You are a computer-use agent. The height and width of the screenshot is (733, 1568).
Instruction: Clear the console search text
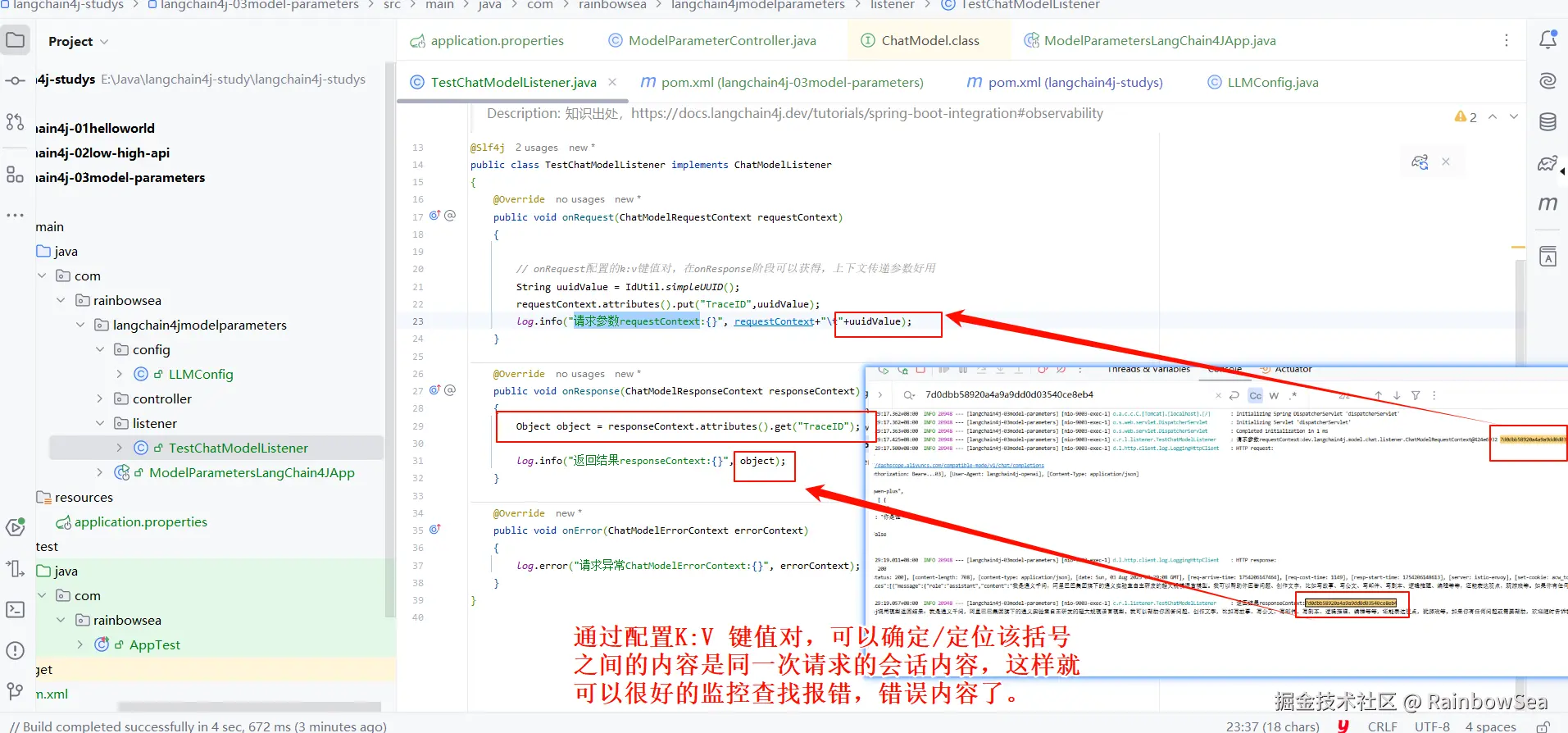click(1218, 395)
